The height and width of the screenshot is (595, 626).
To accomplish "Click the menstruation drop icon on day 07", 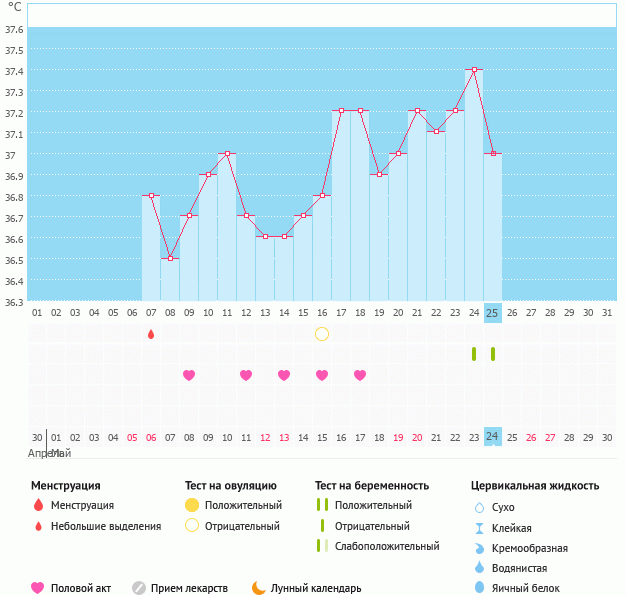I will (x=151, y=334).
